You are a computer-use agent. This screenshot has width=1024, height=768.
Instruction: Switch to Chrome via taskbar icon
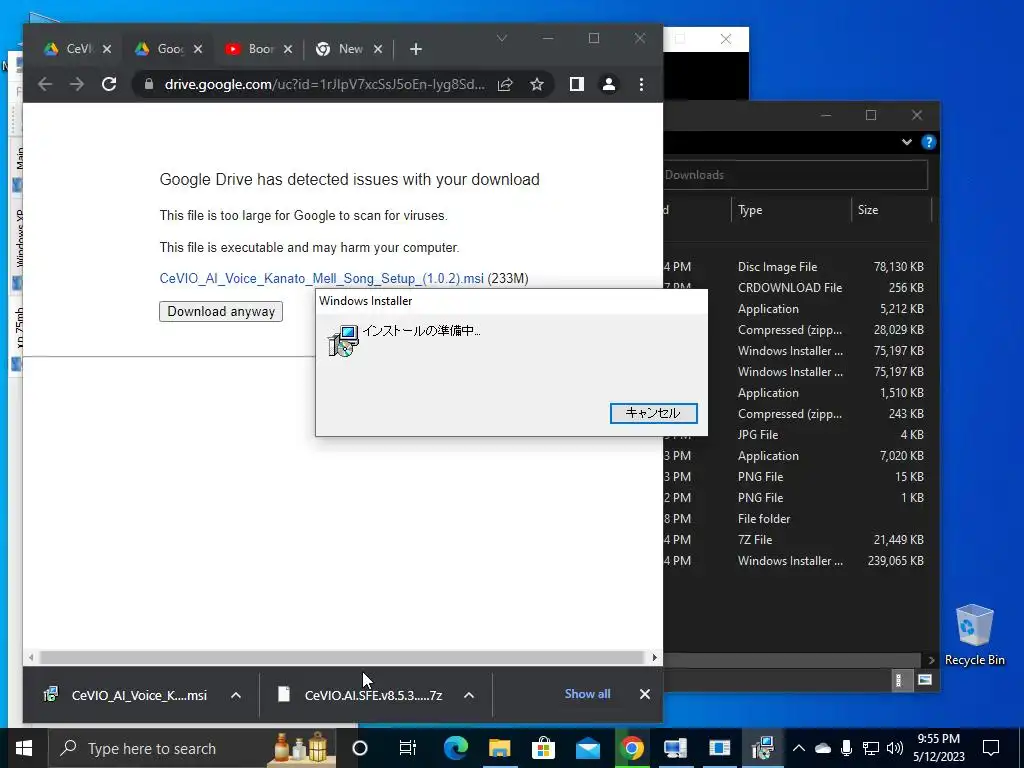pyautogui.click(x=632, y=748)
